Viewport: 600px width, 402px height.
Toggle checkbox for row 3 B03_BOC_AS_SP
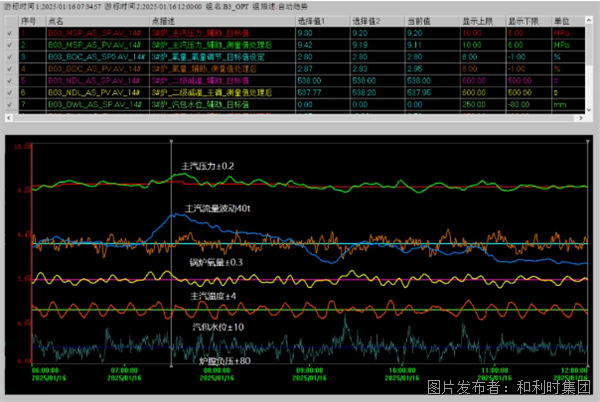pyautogui.click(x=9, y=58)
